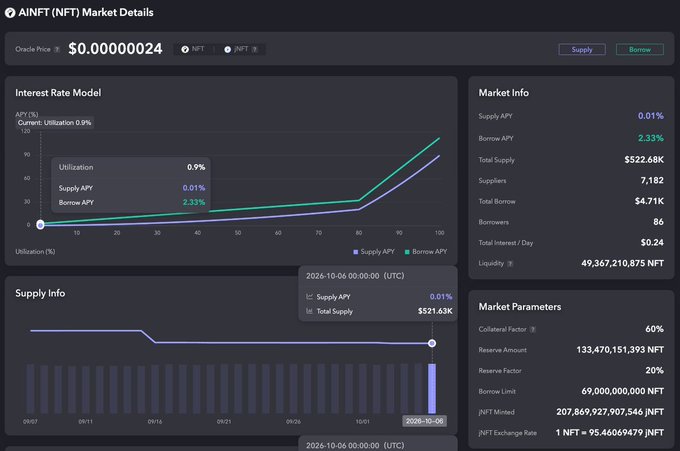Open the Borrow dialog button
This screenshot has height=451, width=680.
click(640, 49)
